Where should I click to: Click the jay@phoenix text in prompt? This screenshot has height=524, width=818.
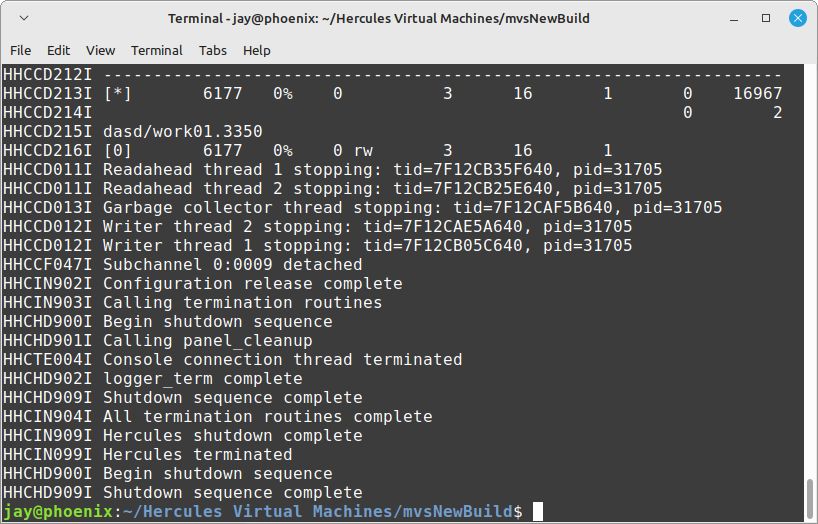[58, 511]
